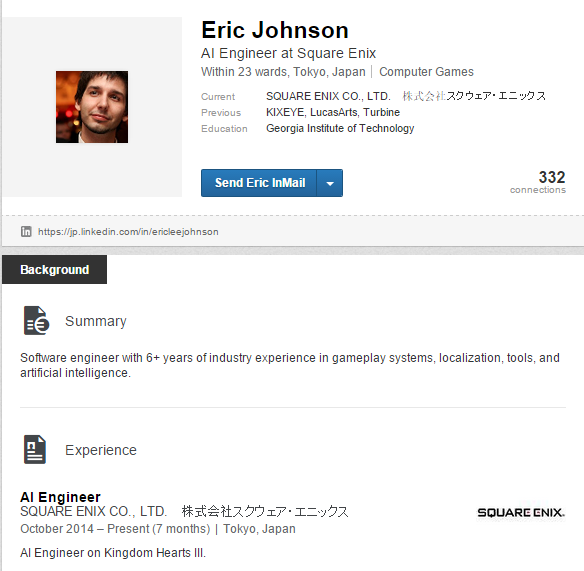
Task: Click the Computer Games industry link
Action: pos(426,72)
